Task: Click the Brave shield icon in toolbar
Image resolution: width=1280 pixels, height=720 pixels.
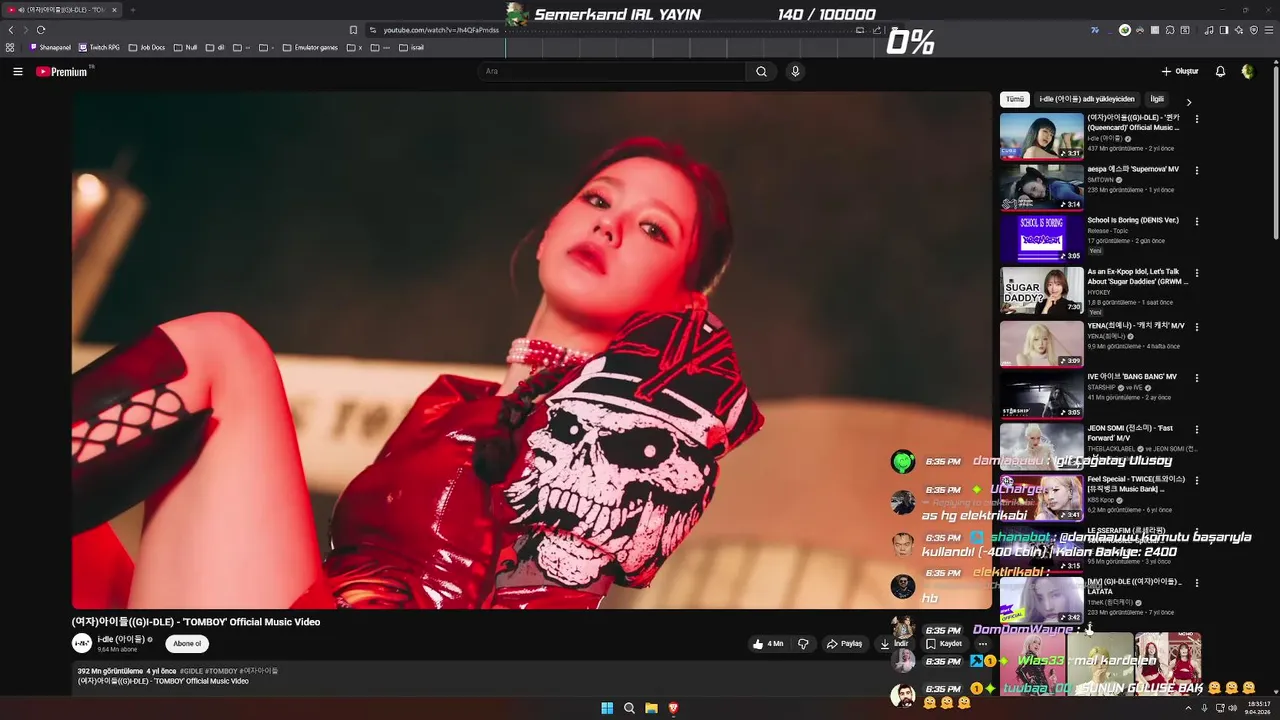Action: (1254, 30)
